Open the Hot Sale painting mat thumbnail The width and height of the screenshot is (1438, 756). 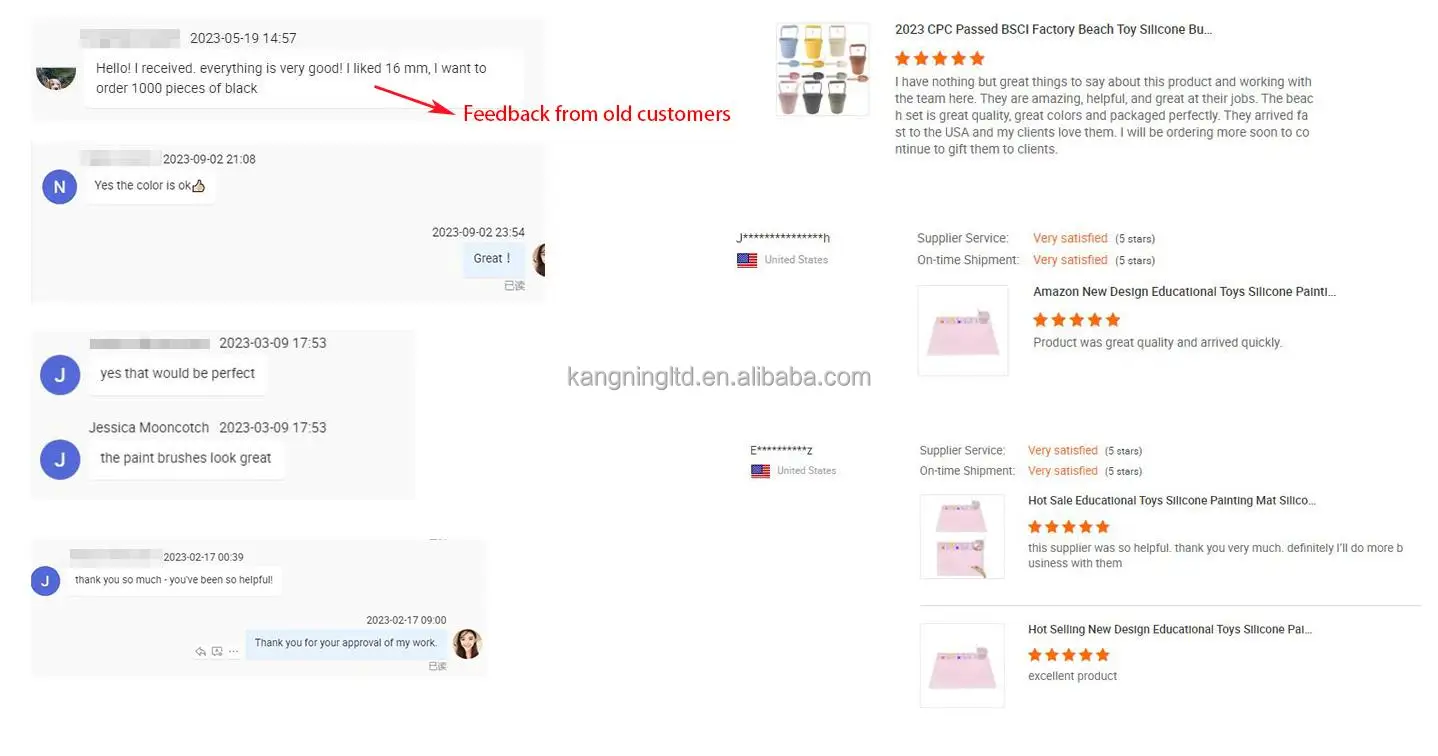pyautogui.click(x=962, y=537)
